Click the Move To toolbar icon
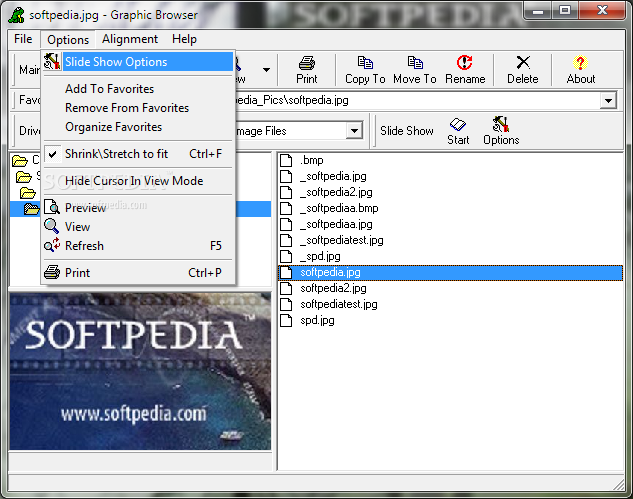 (x=415, y=63)
